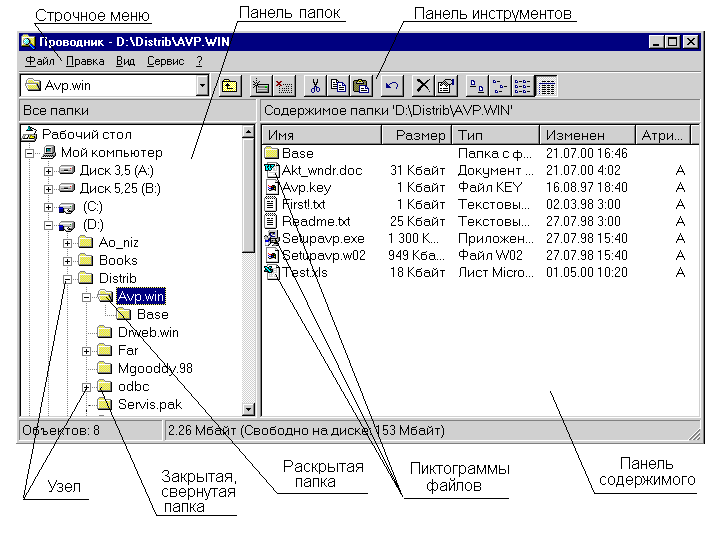Select Base subfolder under Avp.win tree
This screenshot has height=536, width=717.
152,315
